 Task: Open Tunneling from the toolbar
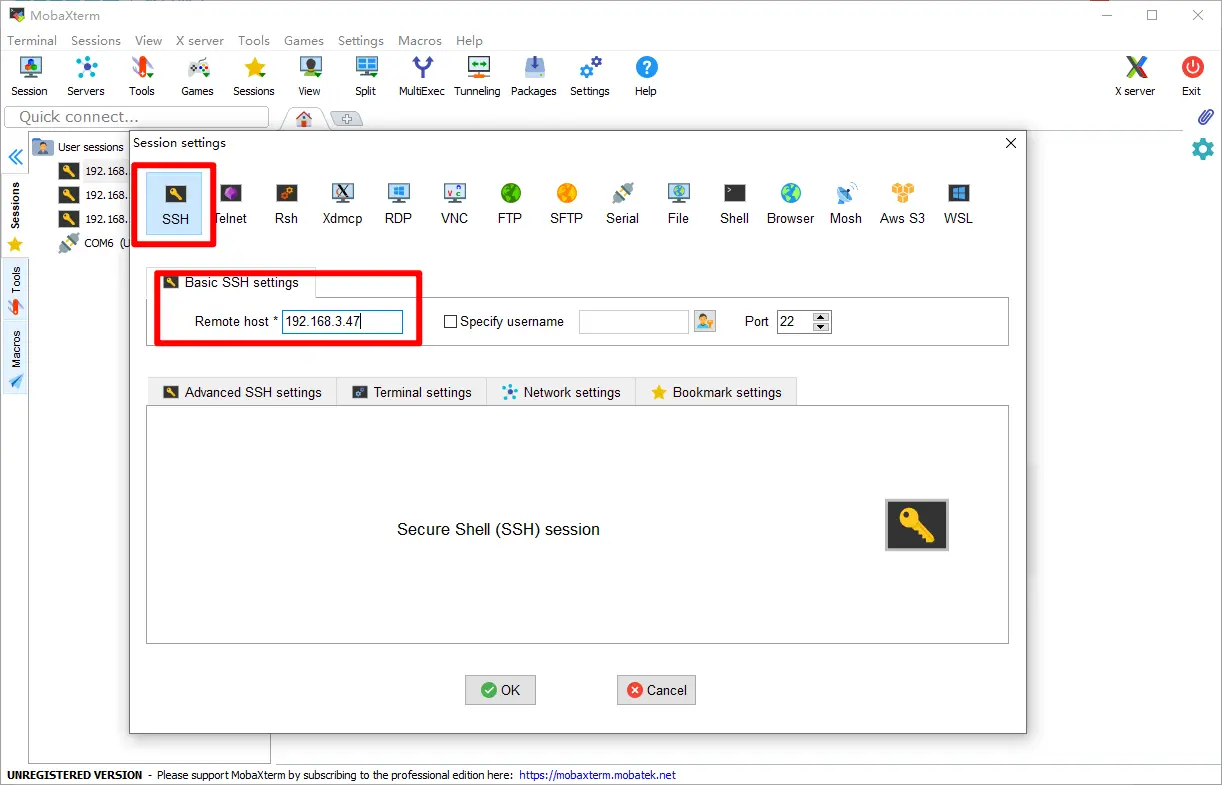coord(478,76)
